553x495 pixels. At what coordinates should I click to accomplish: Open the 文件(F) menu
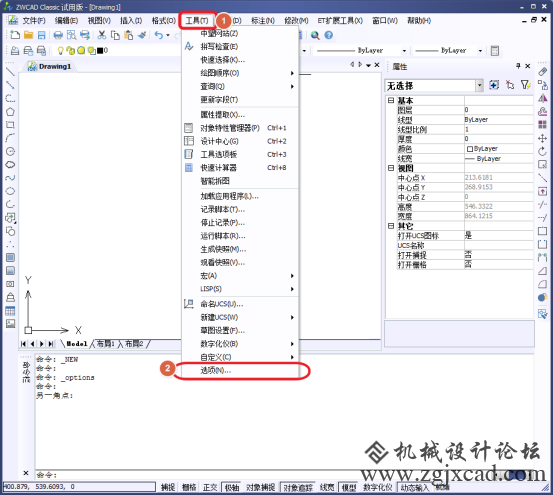(x=34, y=21)
